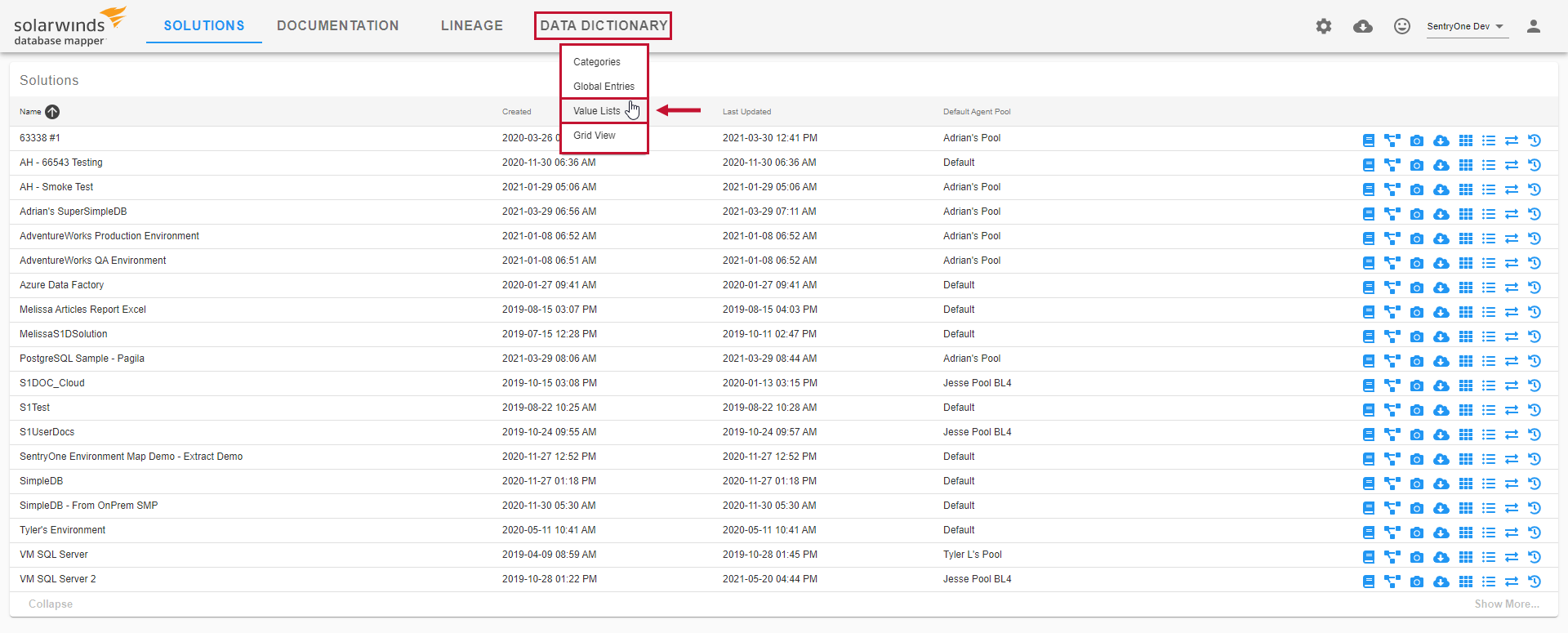Click last updated '2021-05-20 04:44 PM'
The height and width of the screenshot is (633, 1568).
[769, 579]
